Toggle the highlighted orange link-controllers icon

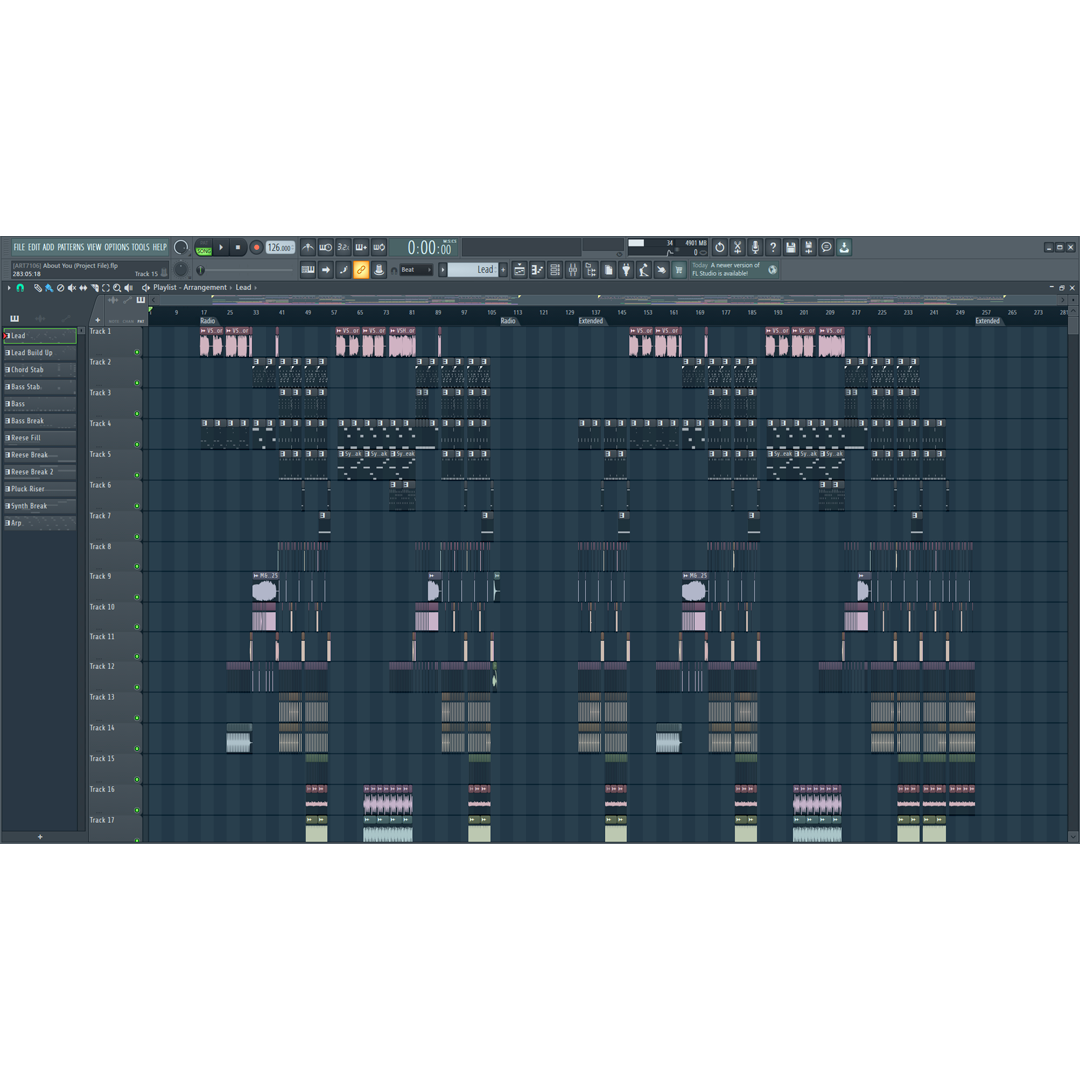click(x=361, y=270)
